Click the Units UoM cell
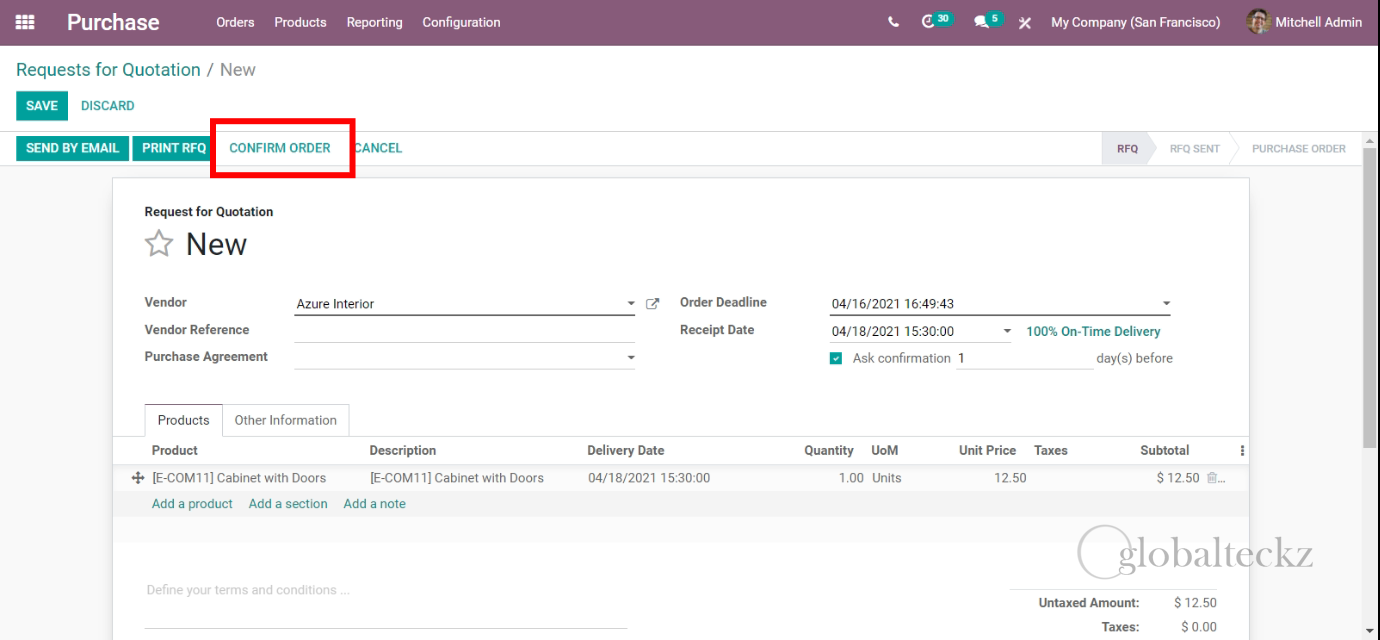This screenshot has width=1380, height=640. (887, 478)
